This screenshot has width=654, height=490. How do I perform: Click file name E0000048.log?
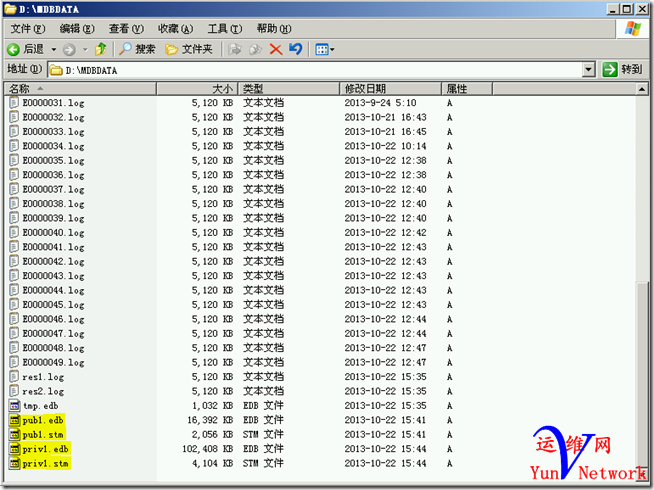pos(53,348)
